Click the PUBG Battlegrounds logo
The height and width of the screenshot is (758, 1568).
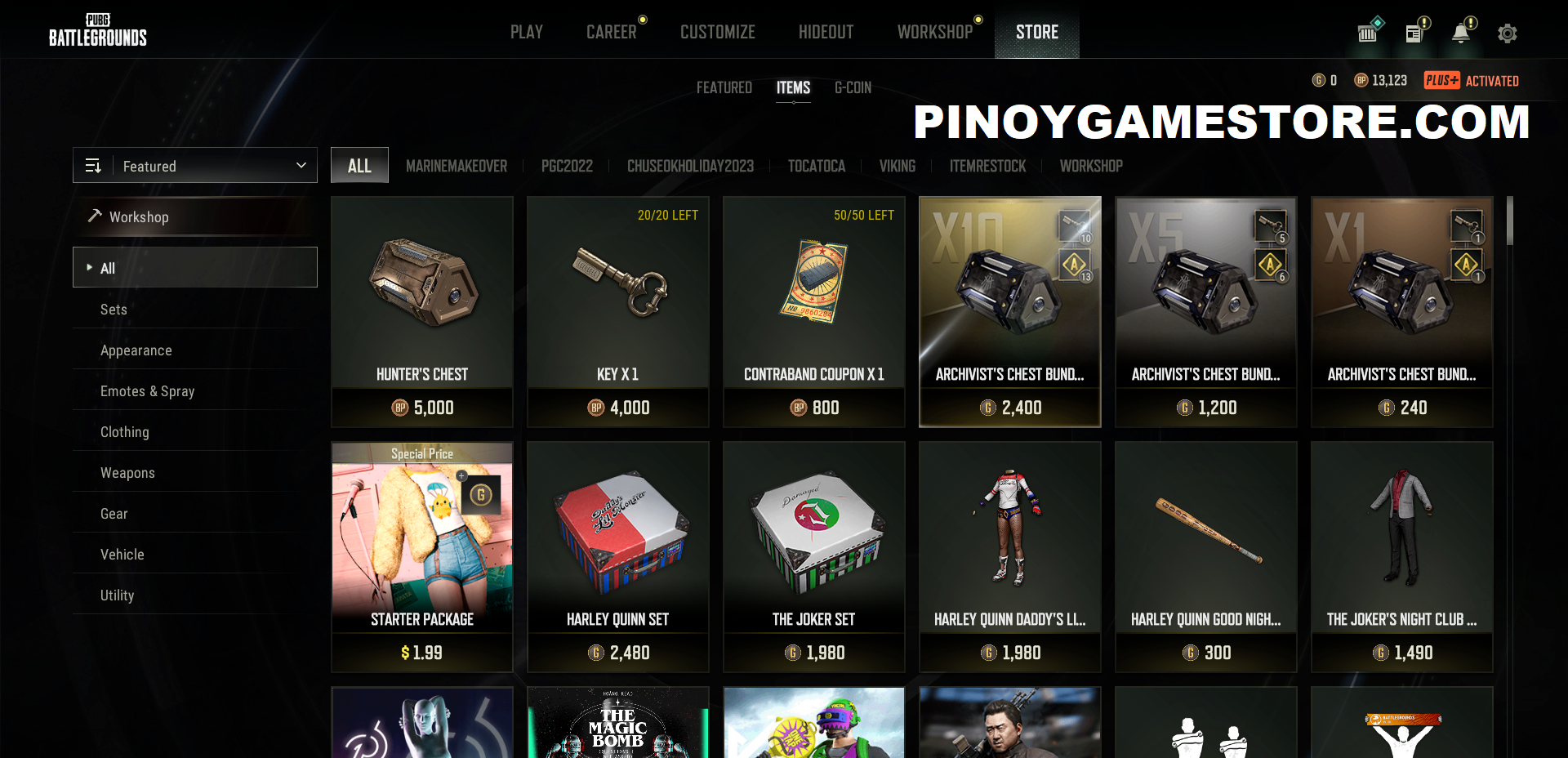(97, 30)
